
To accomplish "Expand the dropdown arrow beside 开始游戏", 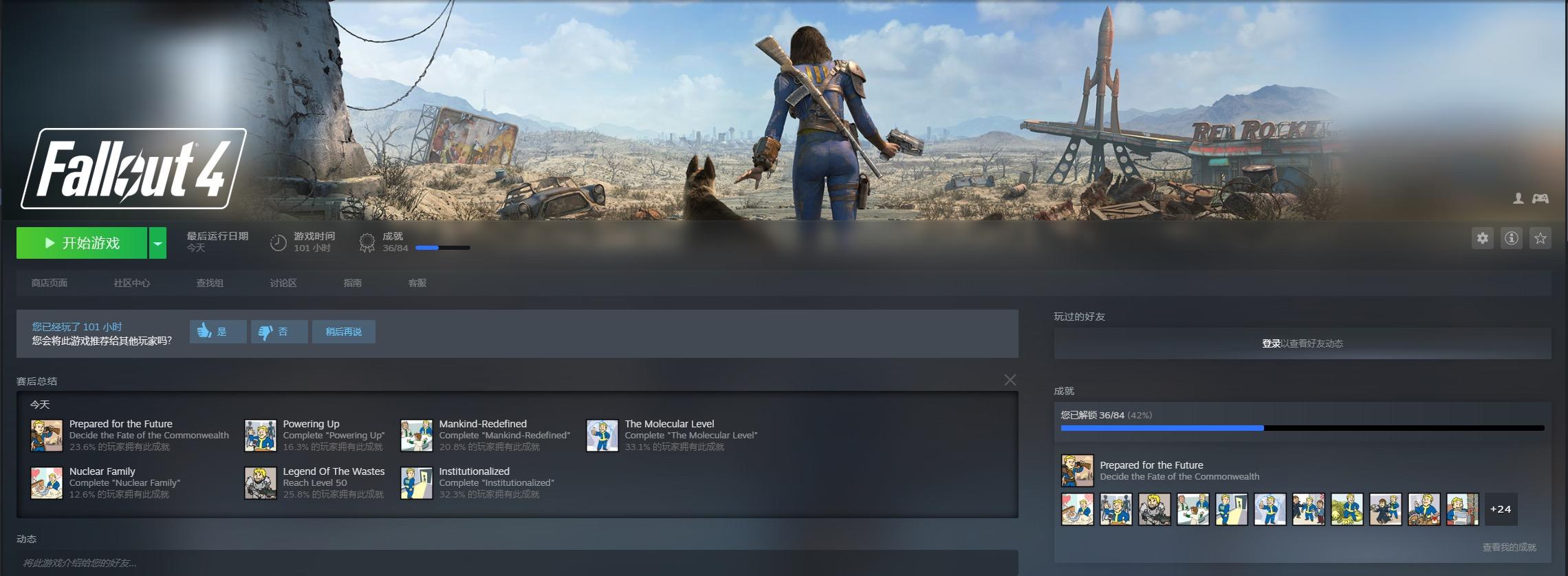I will pos(158,243).
